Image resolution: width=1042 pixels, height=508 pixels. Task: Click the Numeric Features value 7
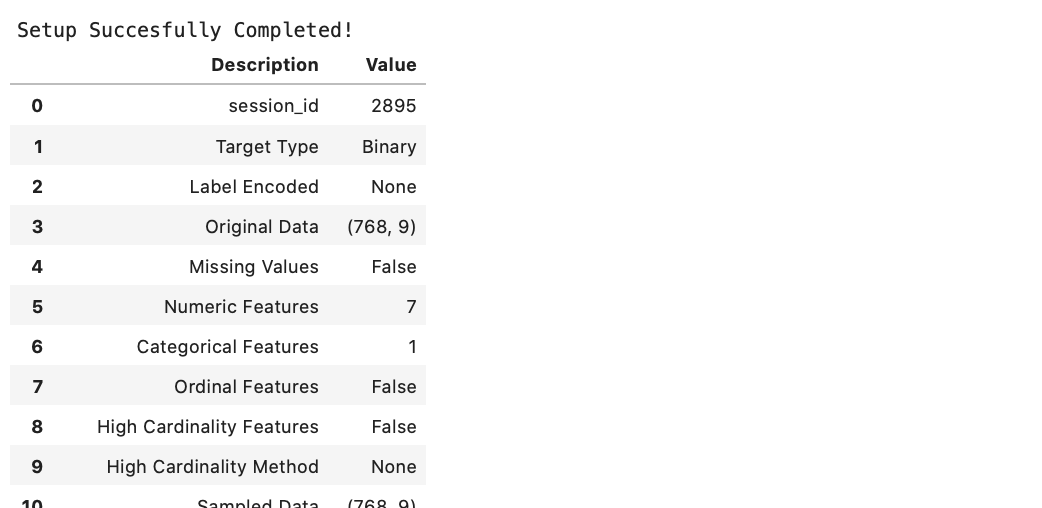(411, 307)
